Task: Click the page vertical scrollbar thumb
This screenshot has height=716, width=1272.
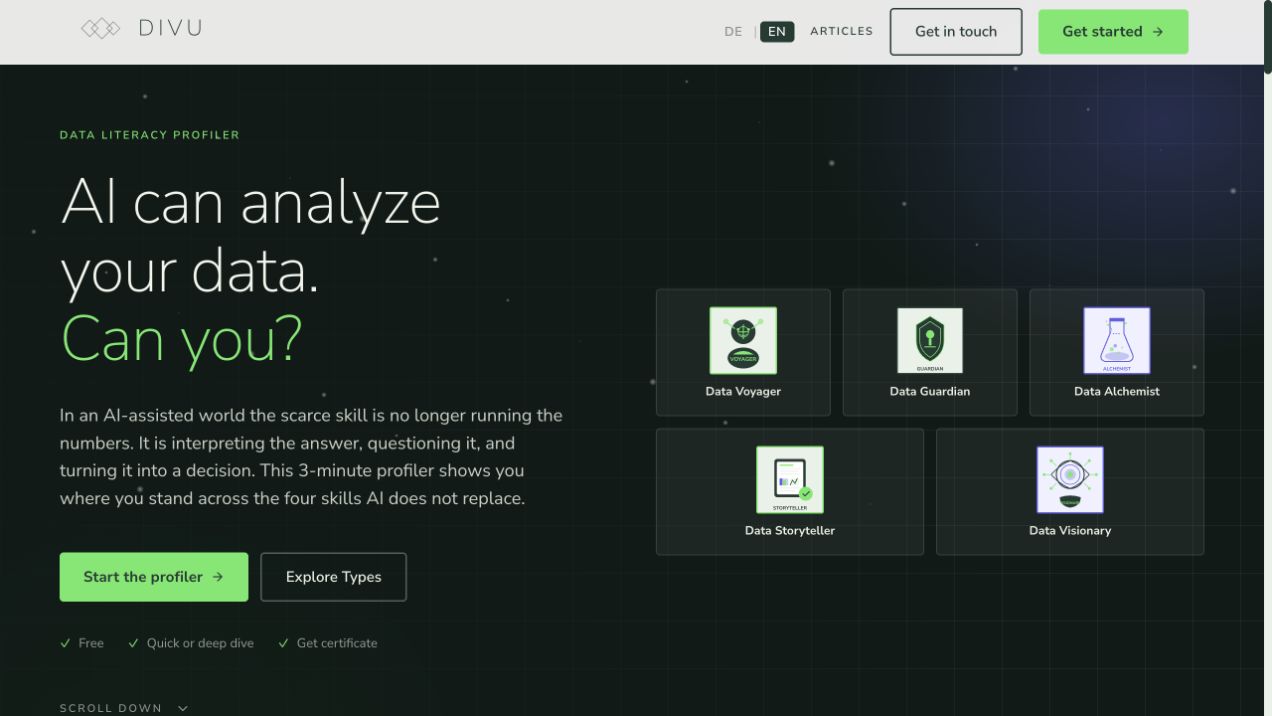Action: click(1268, 37)
